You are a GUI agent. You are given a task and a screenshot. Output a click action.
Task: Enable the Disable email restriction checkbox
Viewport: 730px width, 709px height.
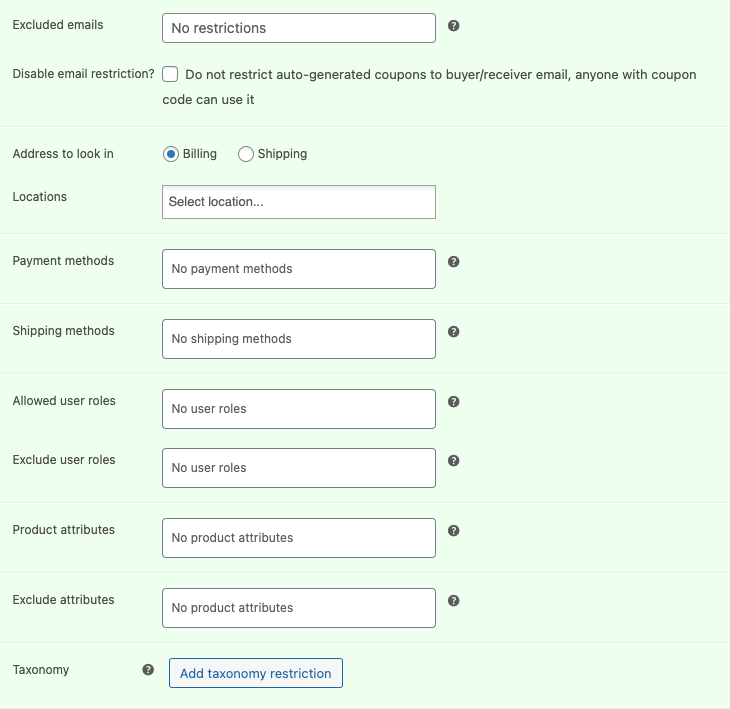click(171, 74)
